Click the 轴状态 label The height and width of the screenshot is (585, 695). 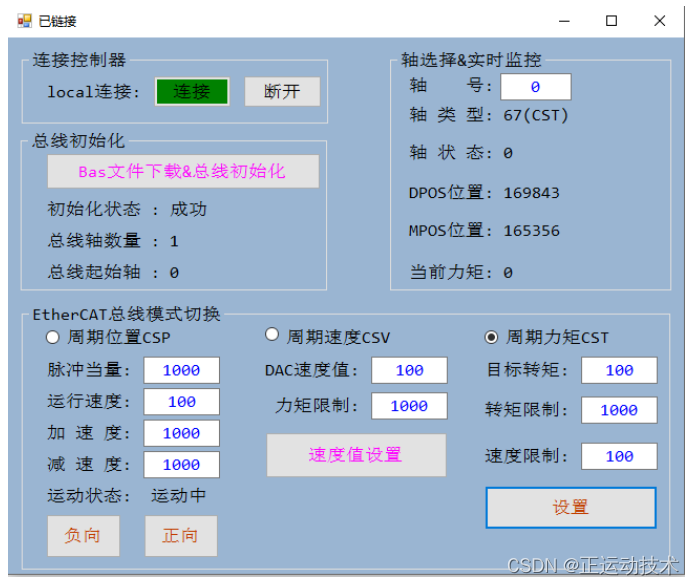pyautogui.click(x=451, y=153)
